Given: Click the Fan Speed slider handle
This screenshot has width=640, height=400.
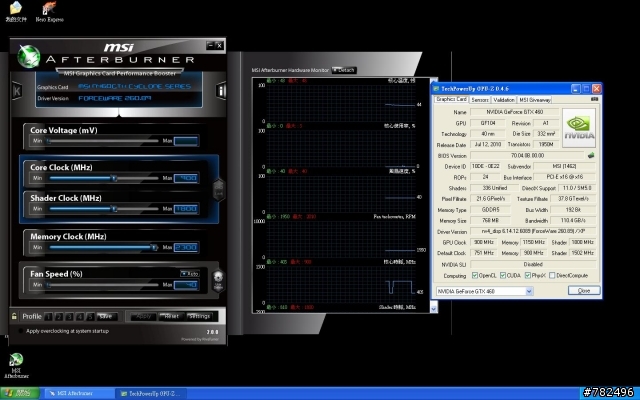Looking at the screenshot, I should coord(49,284).
